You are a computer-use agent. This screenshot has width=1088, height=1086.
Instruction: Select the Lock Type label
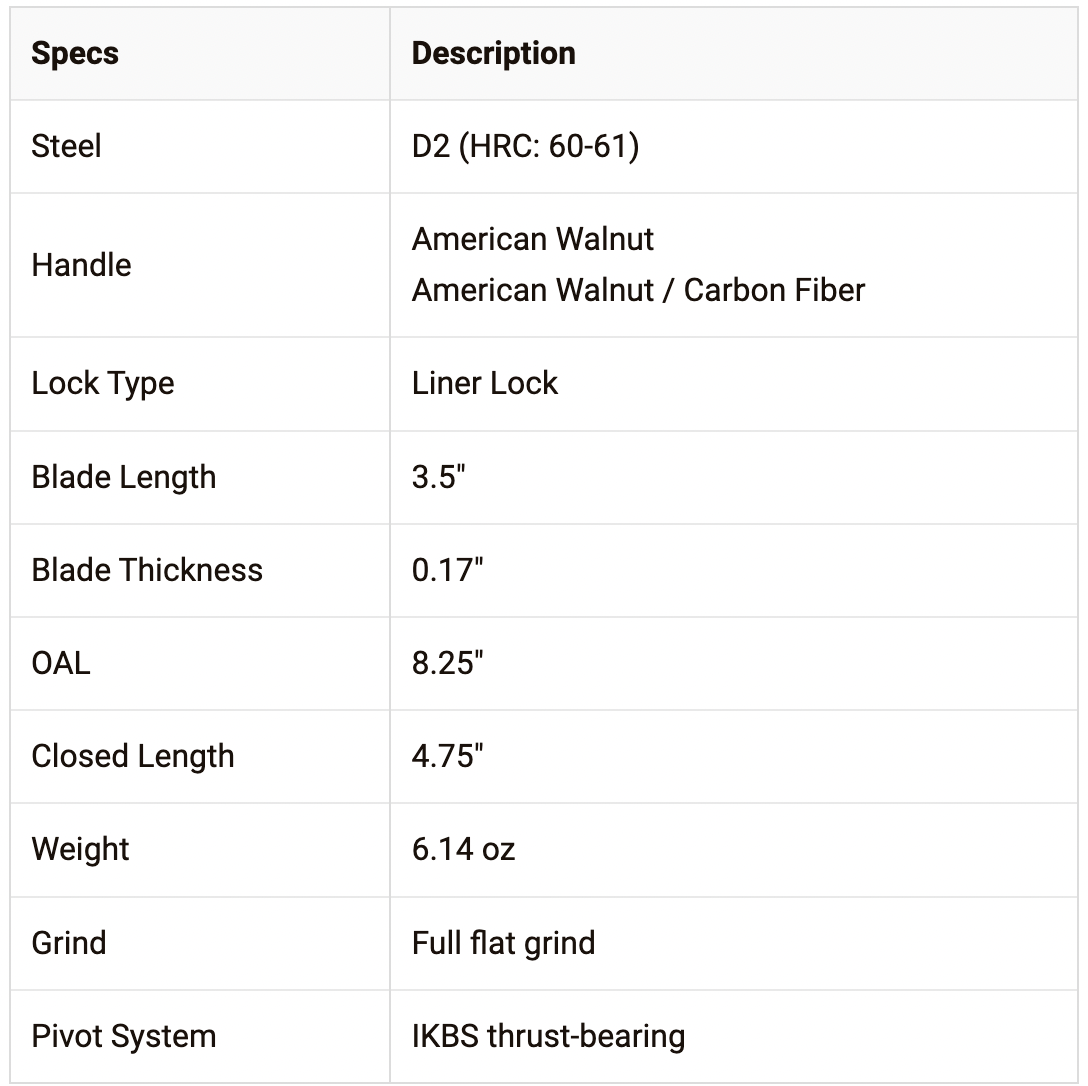coord(103,384)
